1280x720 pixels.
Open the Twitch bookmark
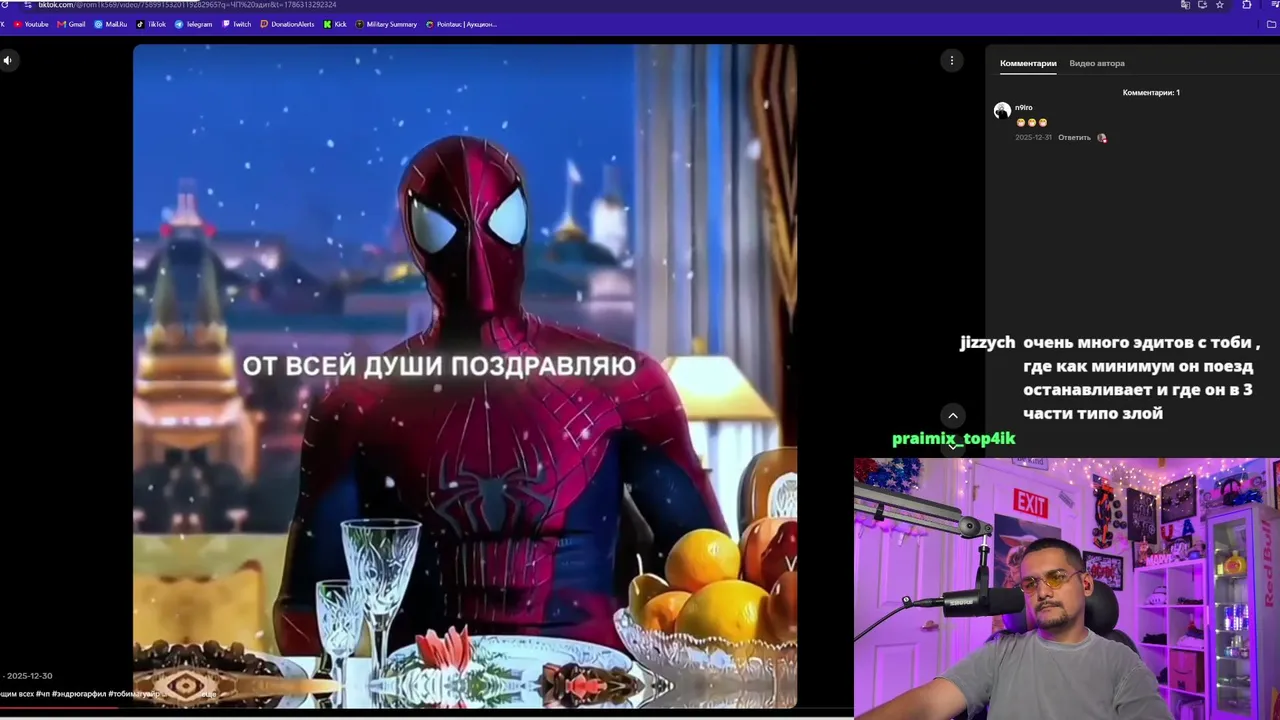[237, 24]
